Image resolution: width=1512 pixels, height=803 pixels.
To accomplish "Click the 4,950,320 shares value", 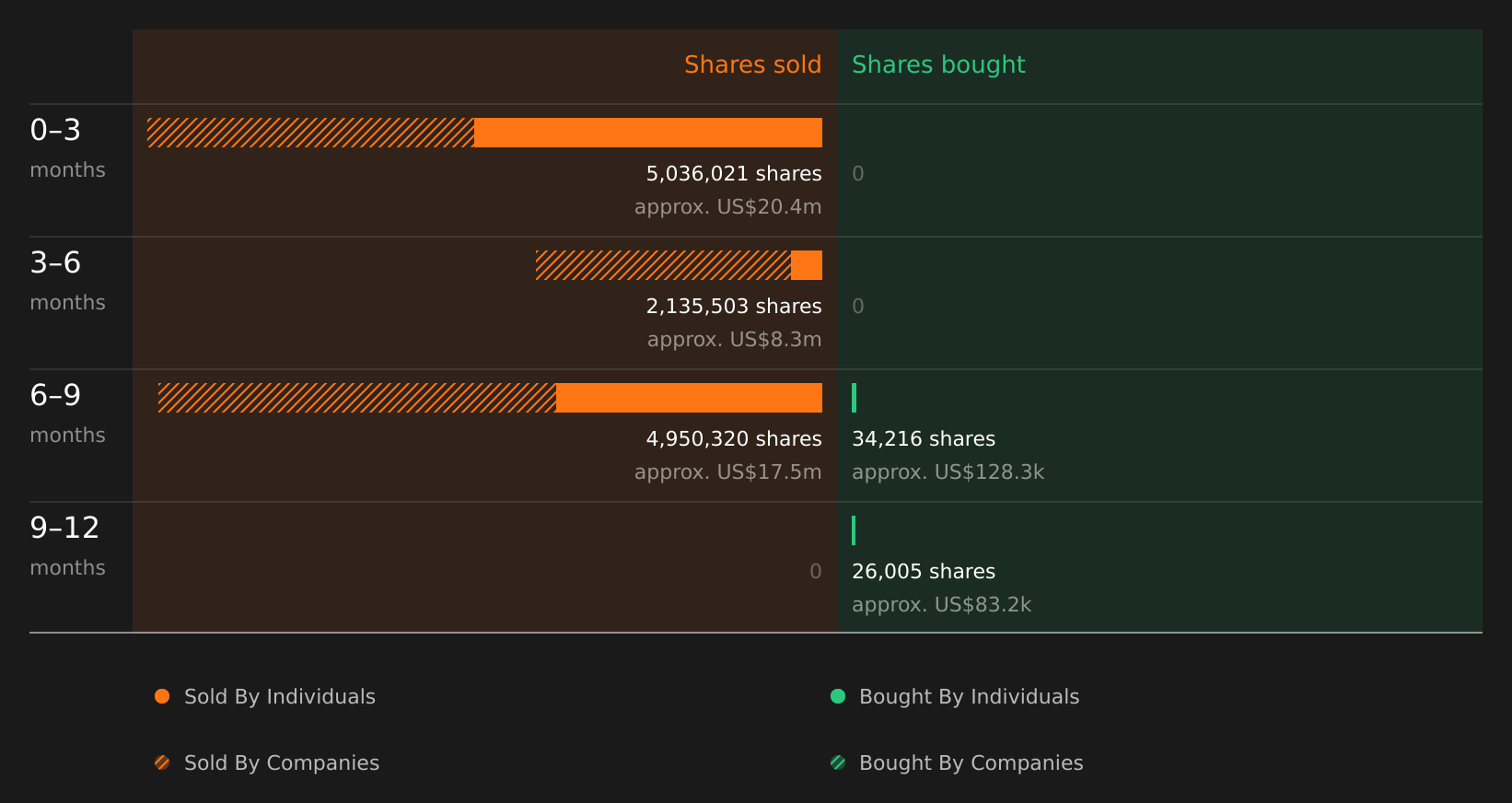I will point(734,439).
